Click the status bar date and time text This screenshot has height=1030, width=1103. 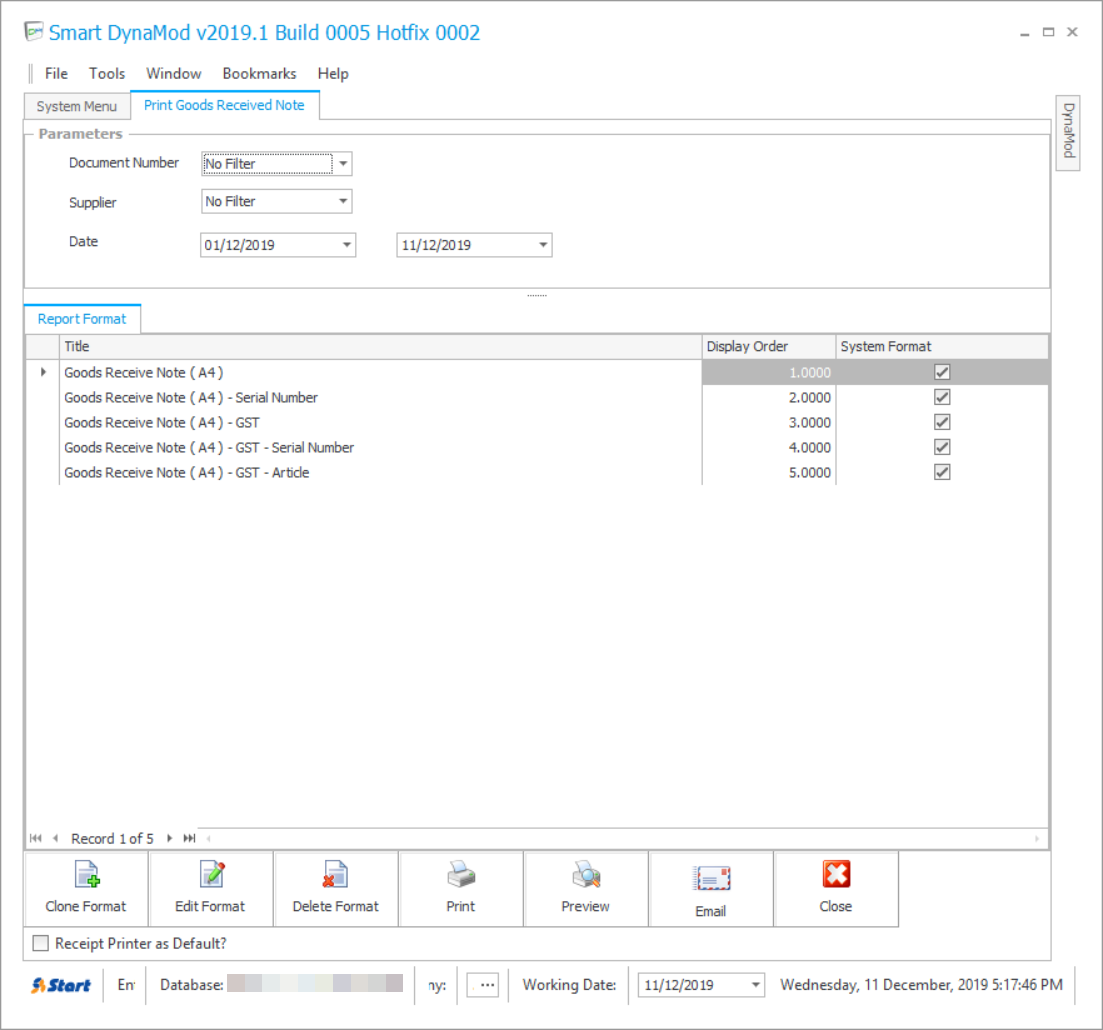pyautogui.click(x=921, y=985)
